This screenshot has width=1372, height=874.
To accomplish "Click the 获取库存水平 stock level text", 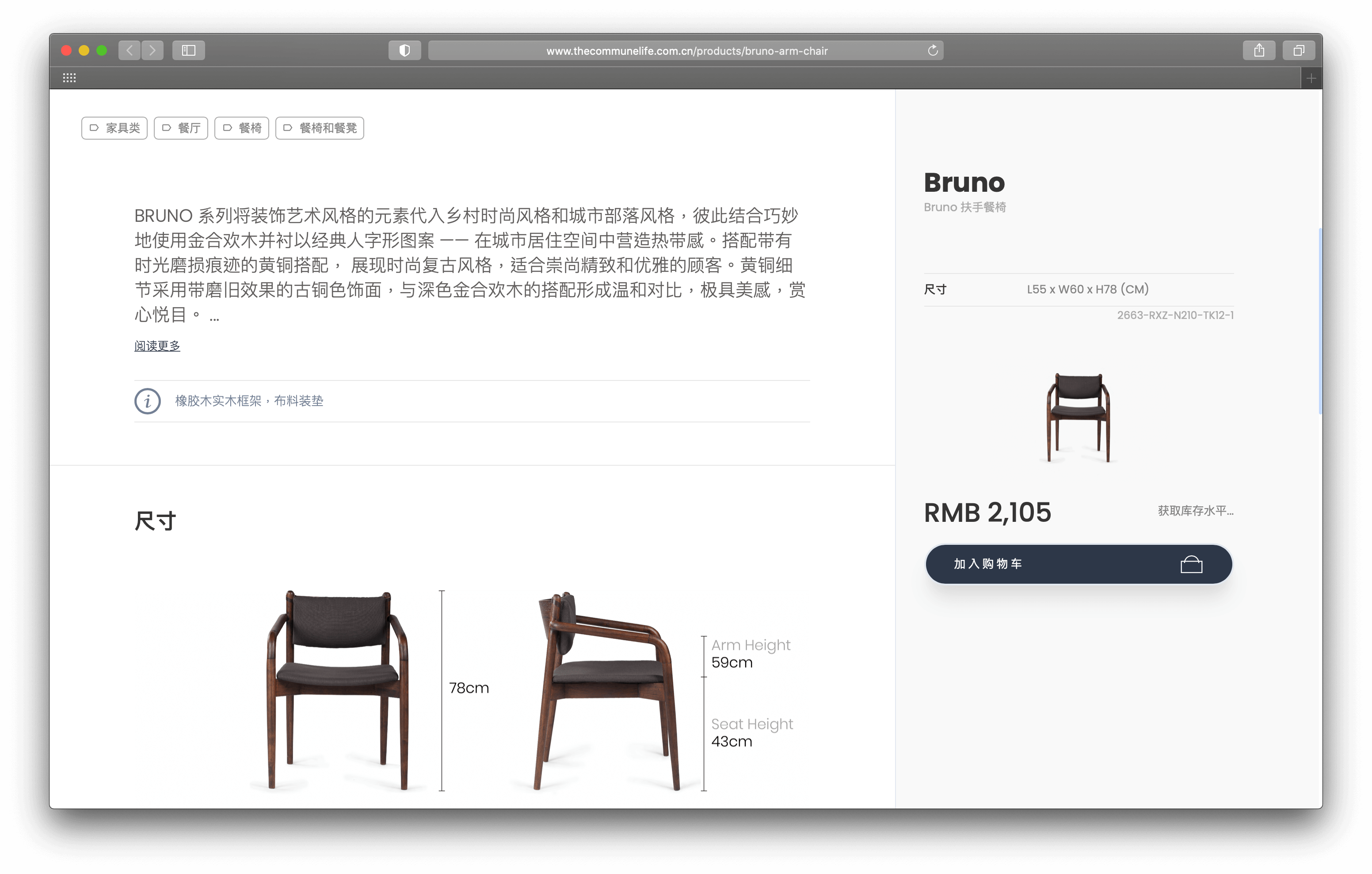I will [1195, 511].
